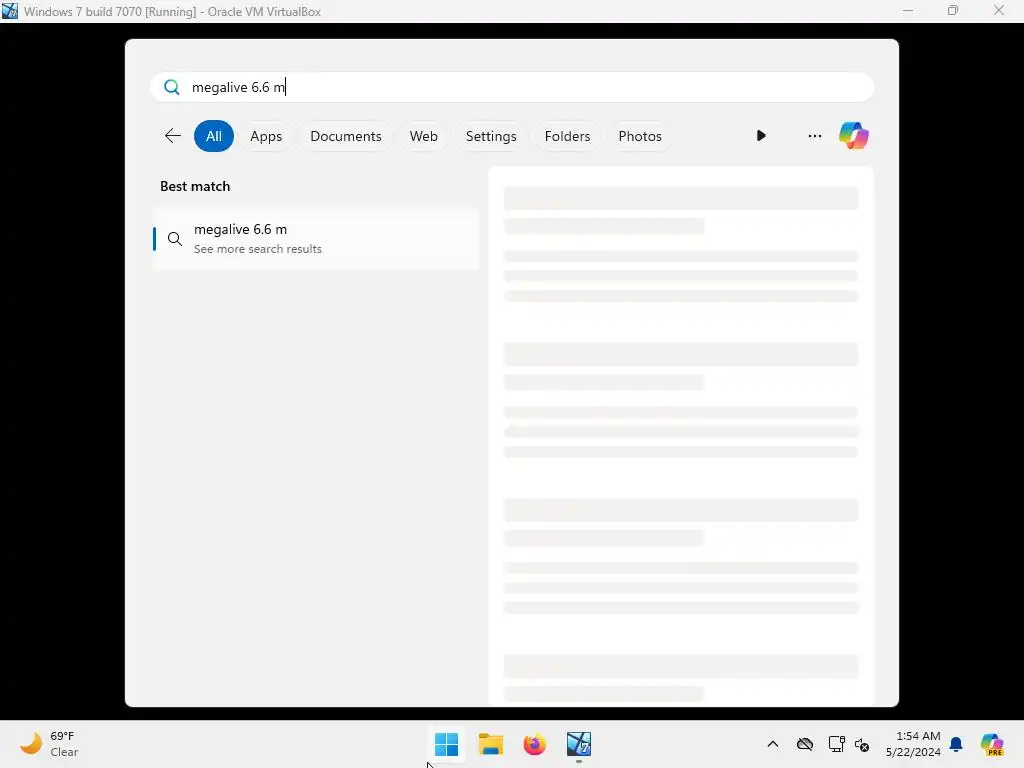Click the network display tray icon
1024x768 pixels.
(837, 744)
